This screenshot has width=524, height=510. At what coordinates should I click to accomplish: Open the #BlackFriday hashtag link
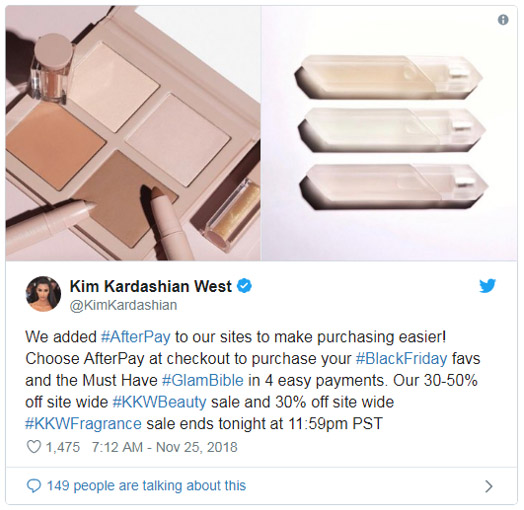click(401, 359)
